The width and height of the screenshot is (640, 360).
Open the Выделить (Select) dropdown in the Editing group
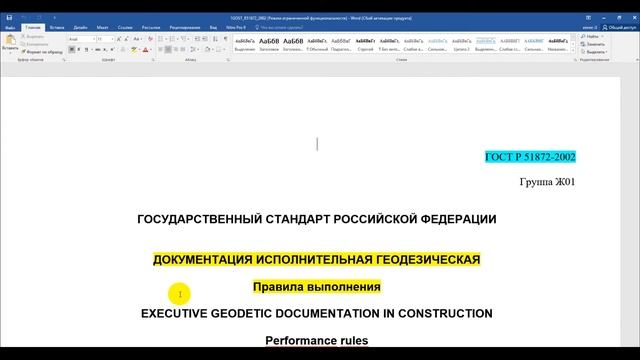(x=594, y=52)
